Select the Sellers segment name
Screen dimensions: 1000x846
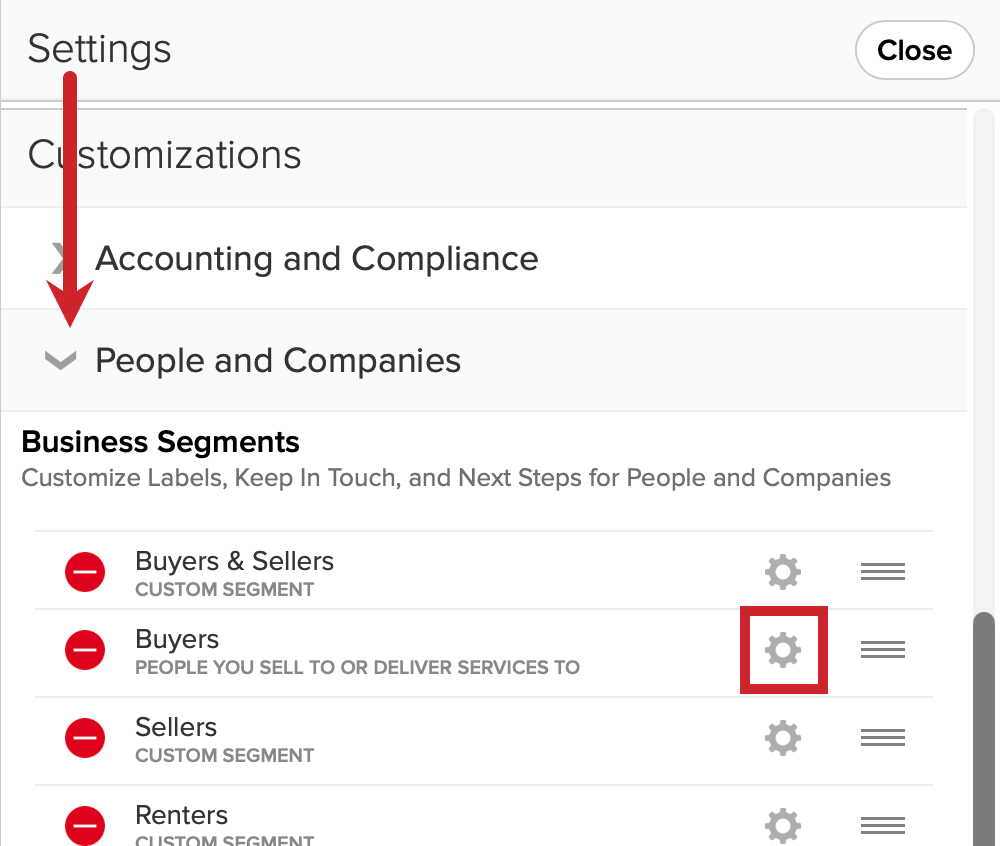[x=176, y=727]
